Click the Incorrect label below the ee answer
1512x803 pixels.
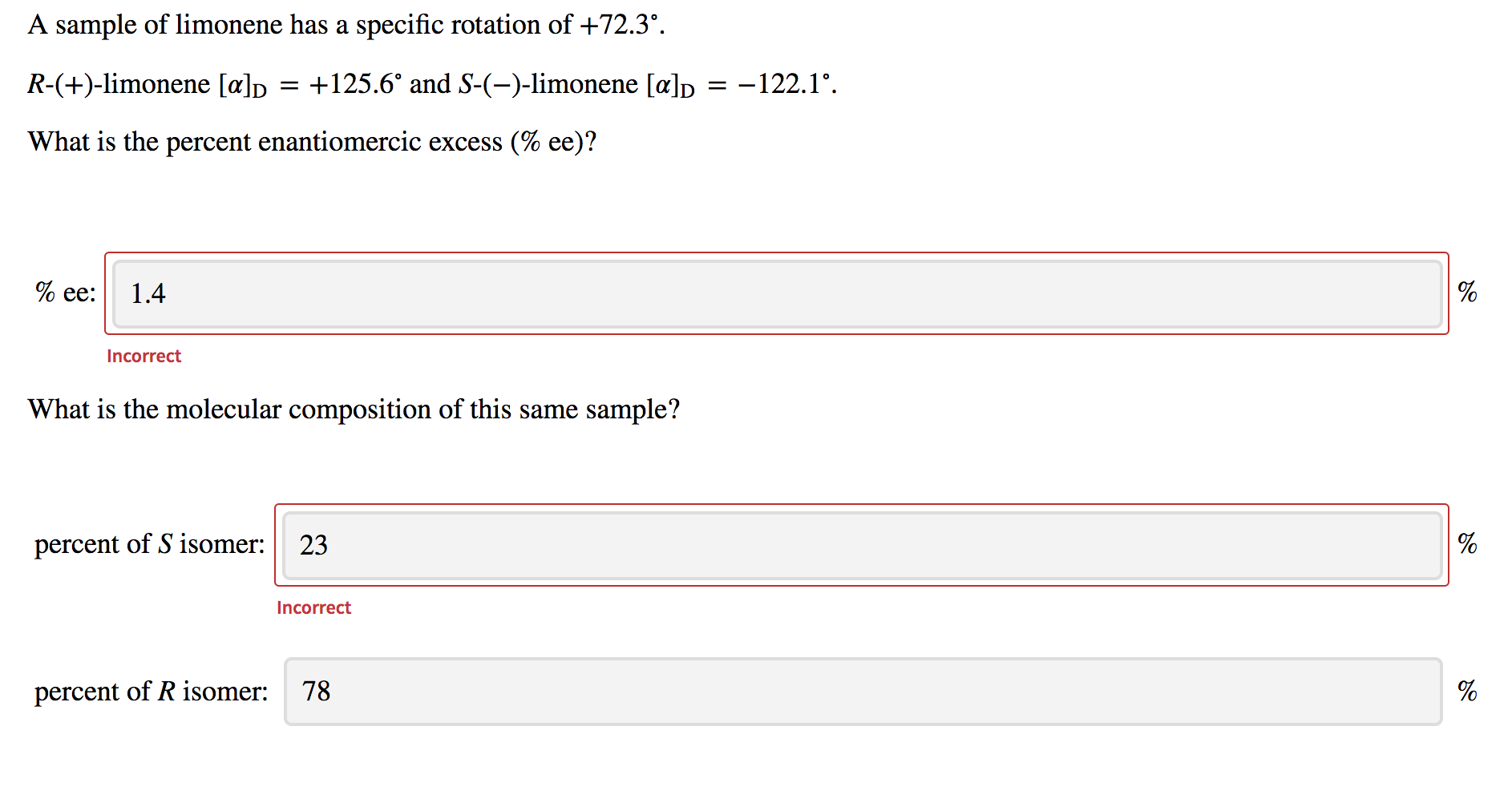pyautogui.click(x=144, y=356)
